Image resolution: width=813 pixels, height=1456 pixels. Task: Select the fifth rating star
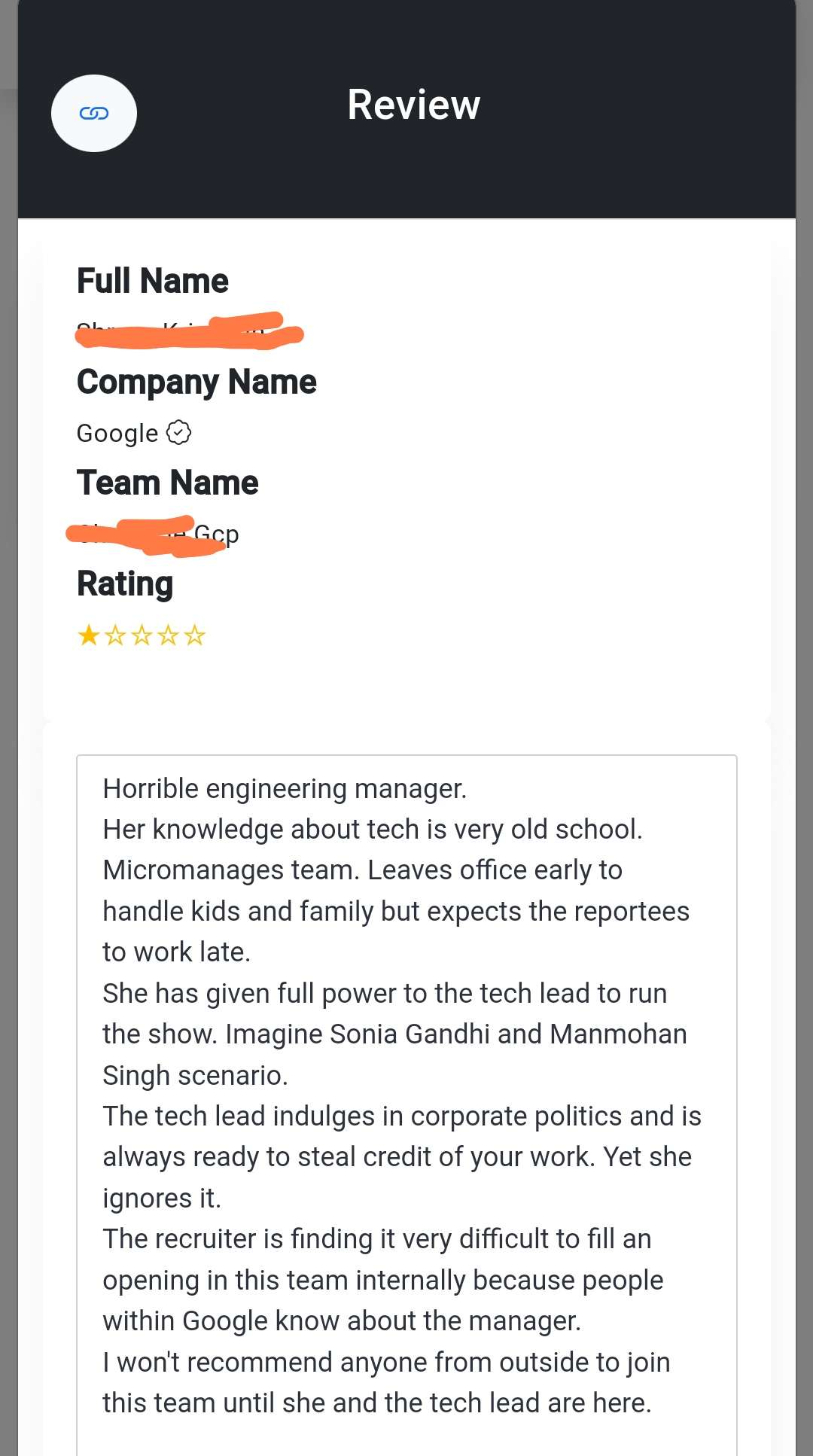point(194,635)
